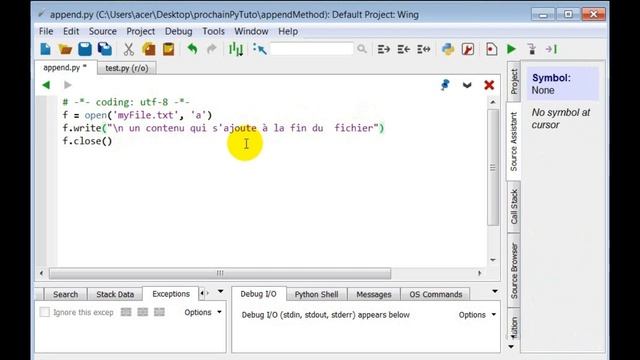The width and height of the screenshot is (640, 360).
Task: Select the append.py editor tab
Action: (65, 67)
